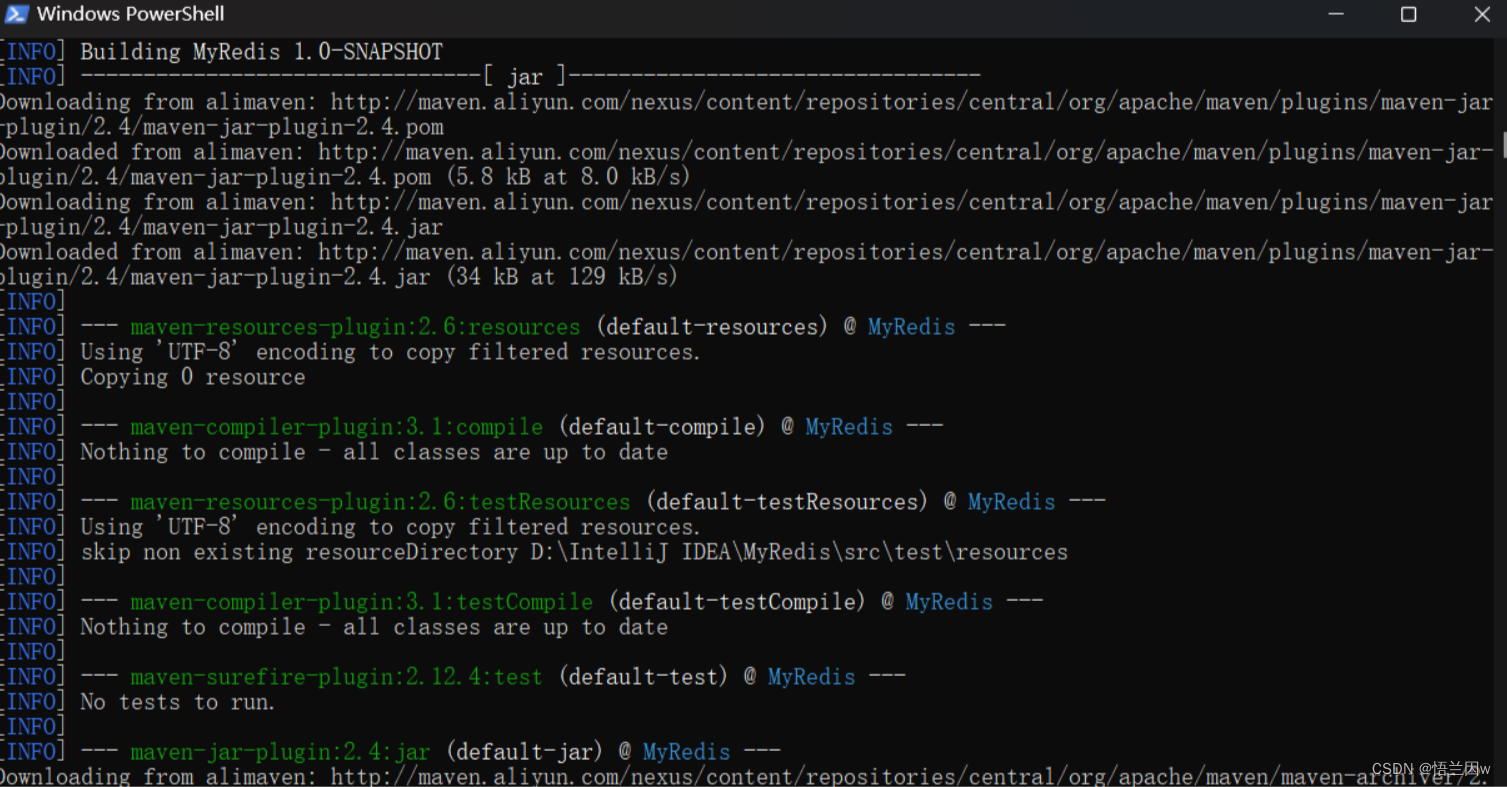1507x787 pixels.
Task: Click 'No tests to run.' line
Action: (x=178, y=702)
